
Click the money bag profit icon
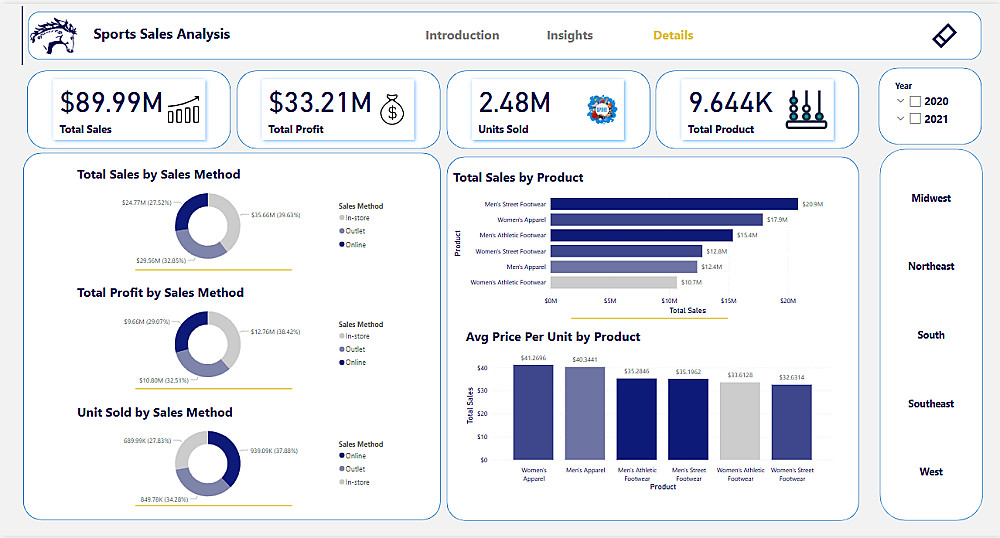click(x=392, y=109)
